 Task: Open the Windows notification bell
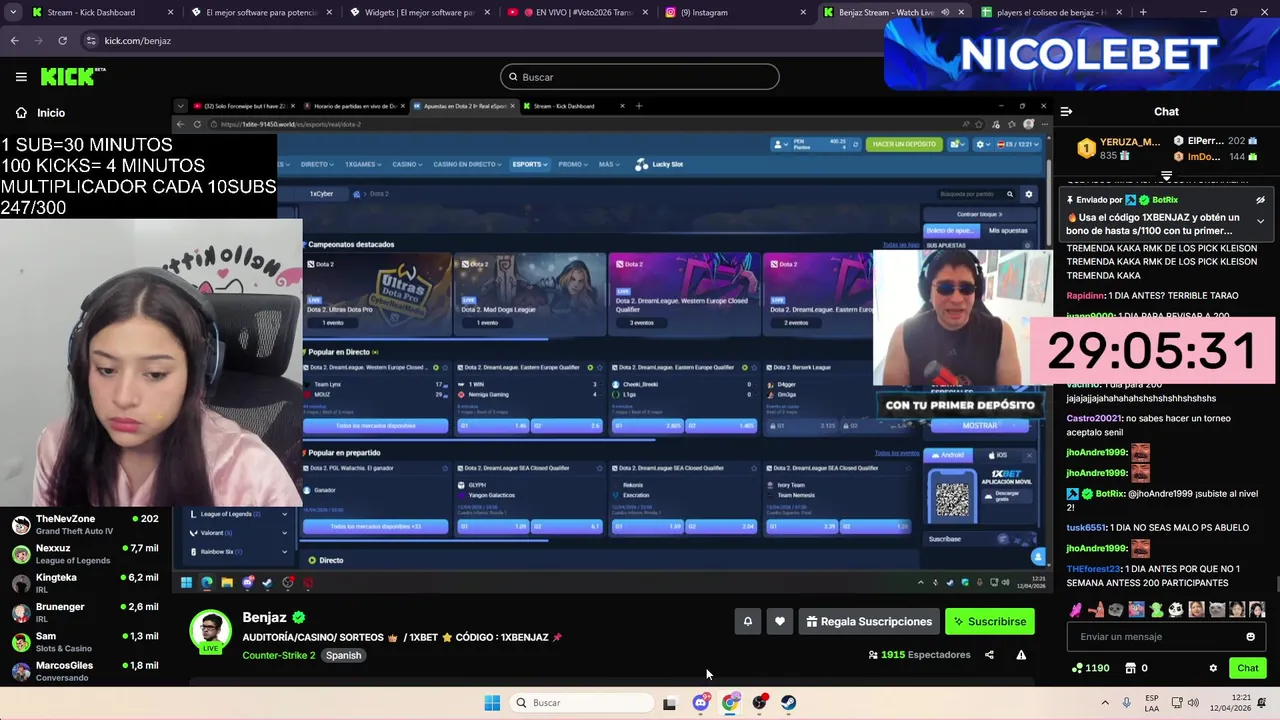point(1262,703)
